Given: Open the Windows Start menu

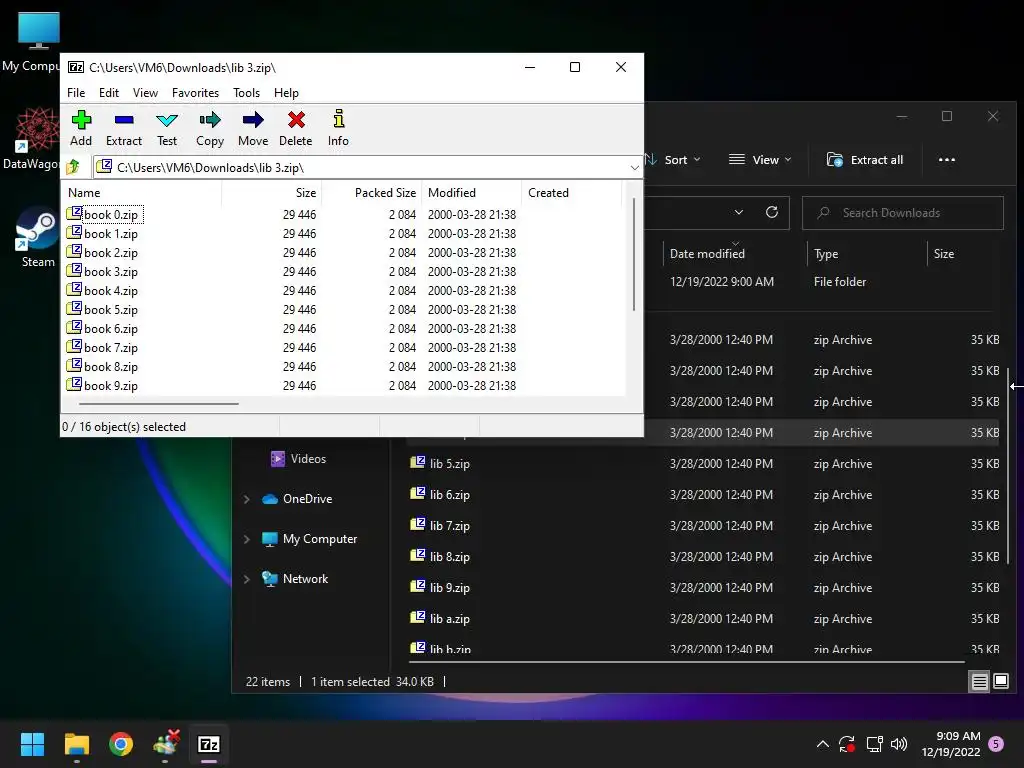Looking at the screenshot, I should (32, 744).
